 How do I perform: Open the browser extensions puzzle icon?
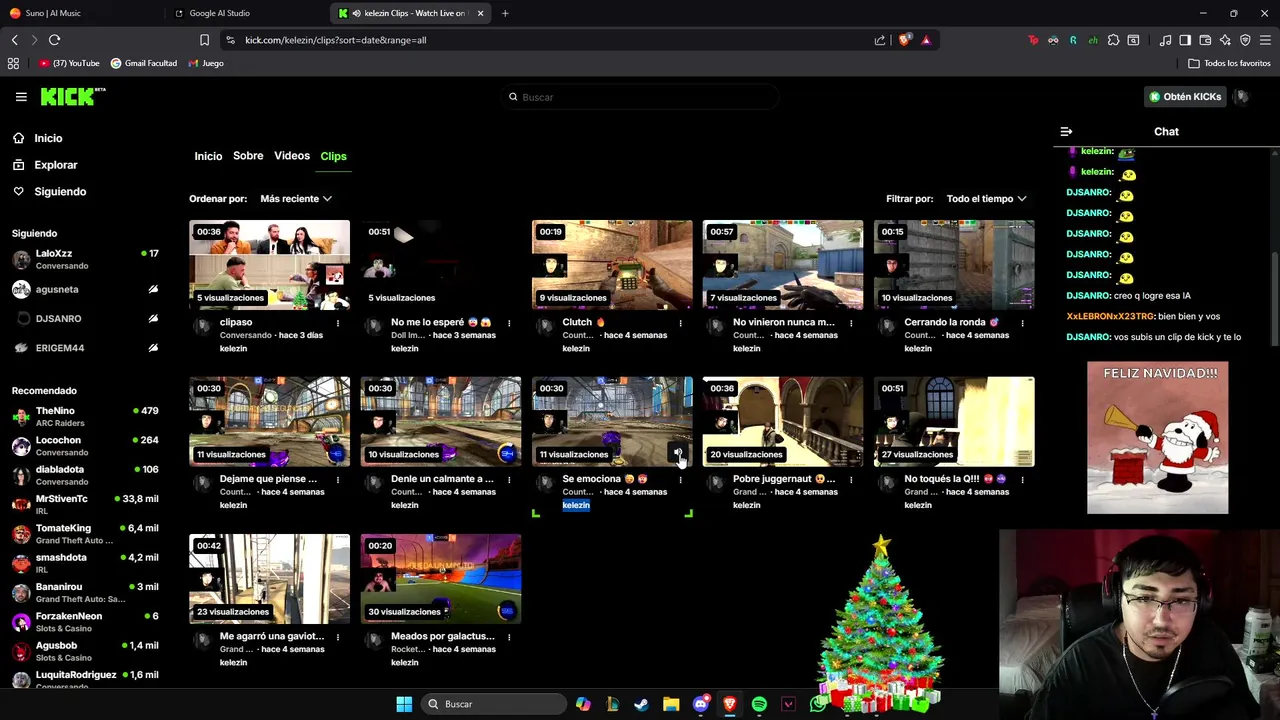click(1113, 40)
